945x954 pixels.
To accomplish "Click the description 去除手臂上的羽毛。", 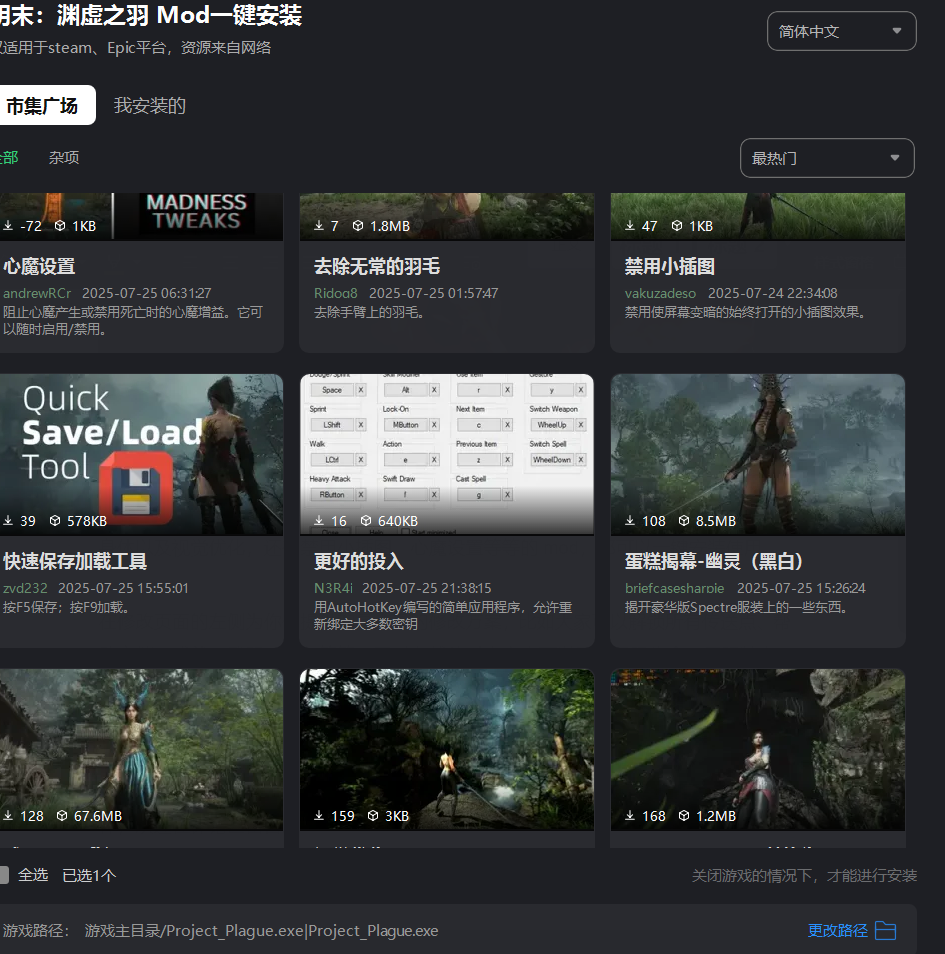I will (x=369, y=312).
